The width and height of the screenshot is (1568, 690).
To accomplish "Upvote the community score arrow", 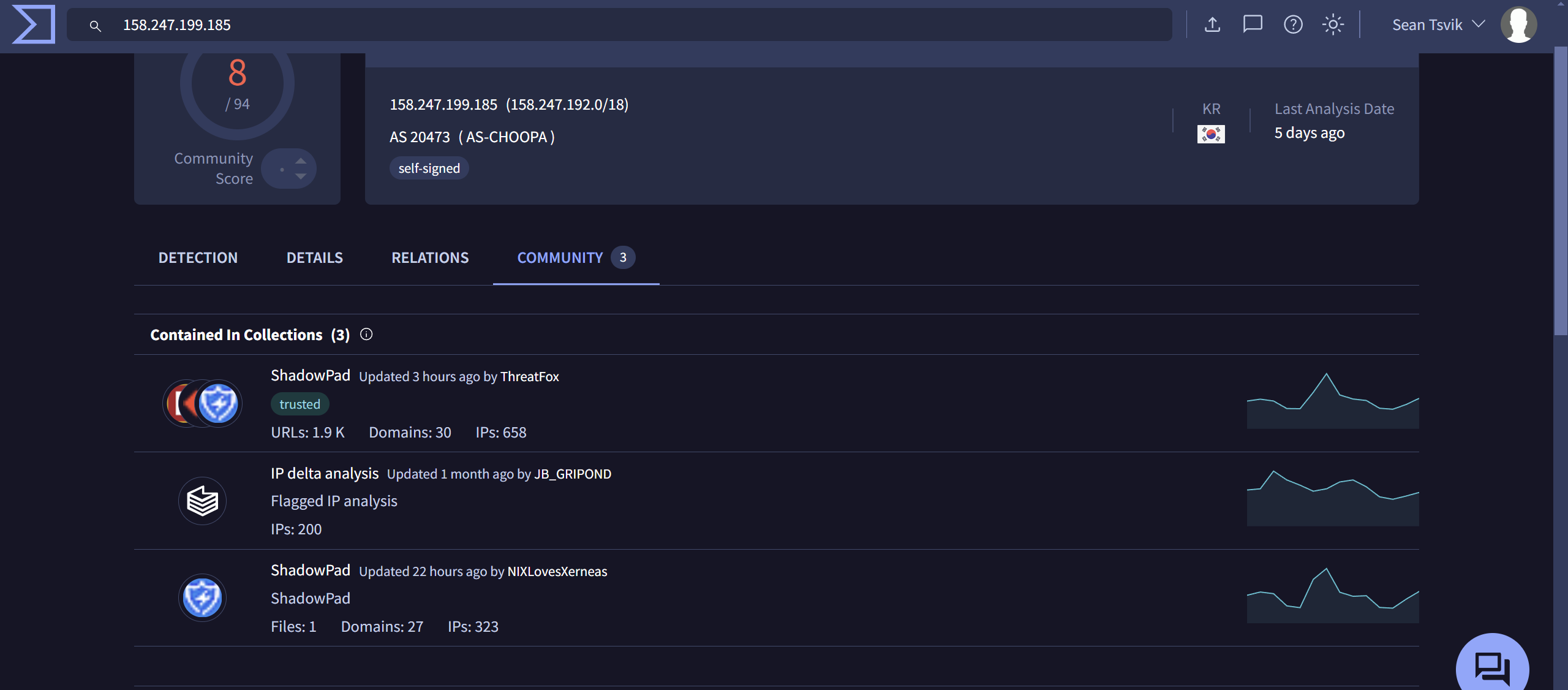I will pyautogui.click(x=301, y=161).
